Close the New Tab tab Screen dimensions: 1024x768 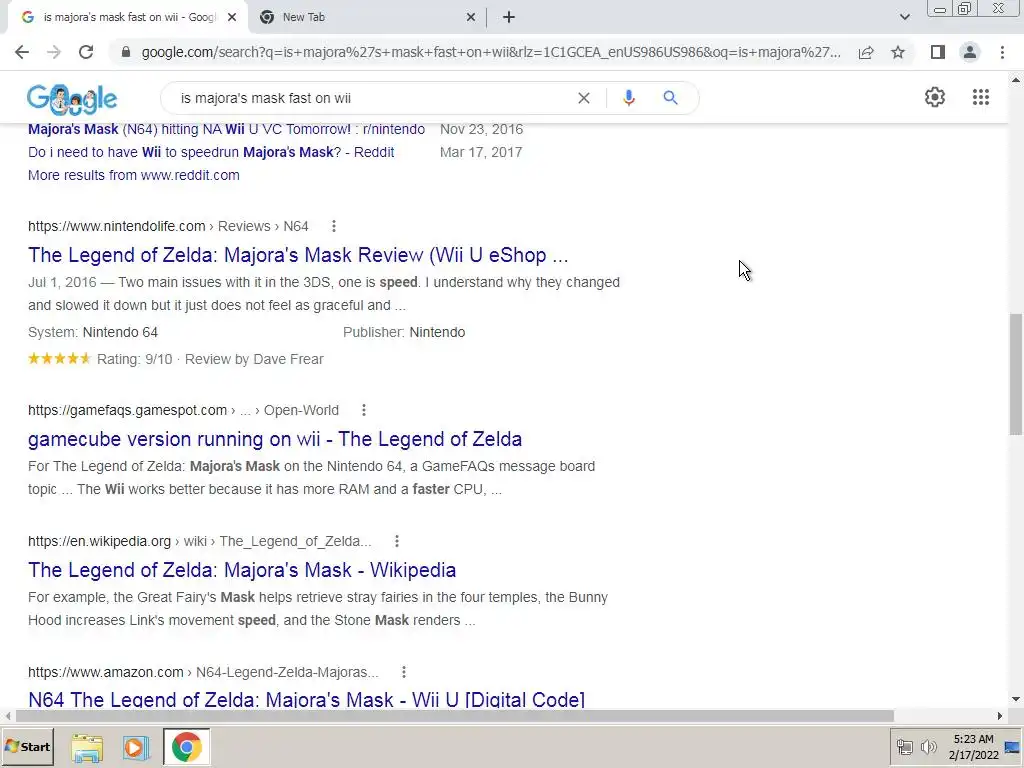pyautogui.click(x=471, y=18)
